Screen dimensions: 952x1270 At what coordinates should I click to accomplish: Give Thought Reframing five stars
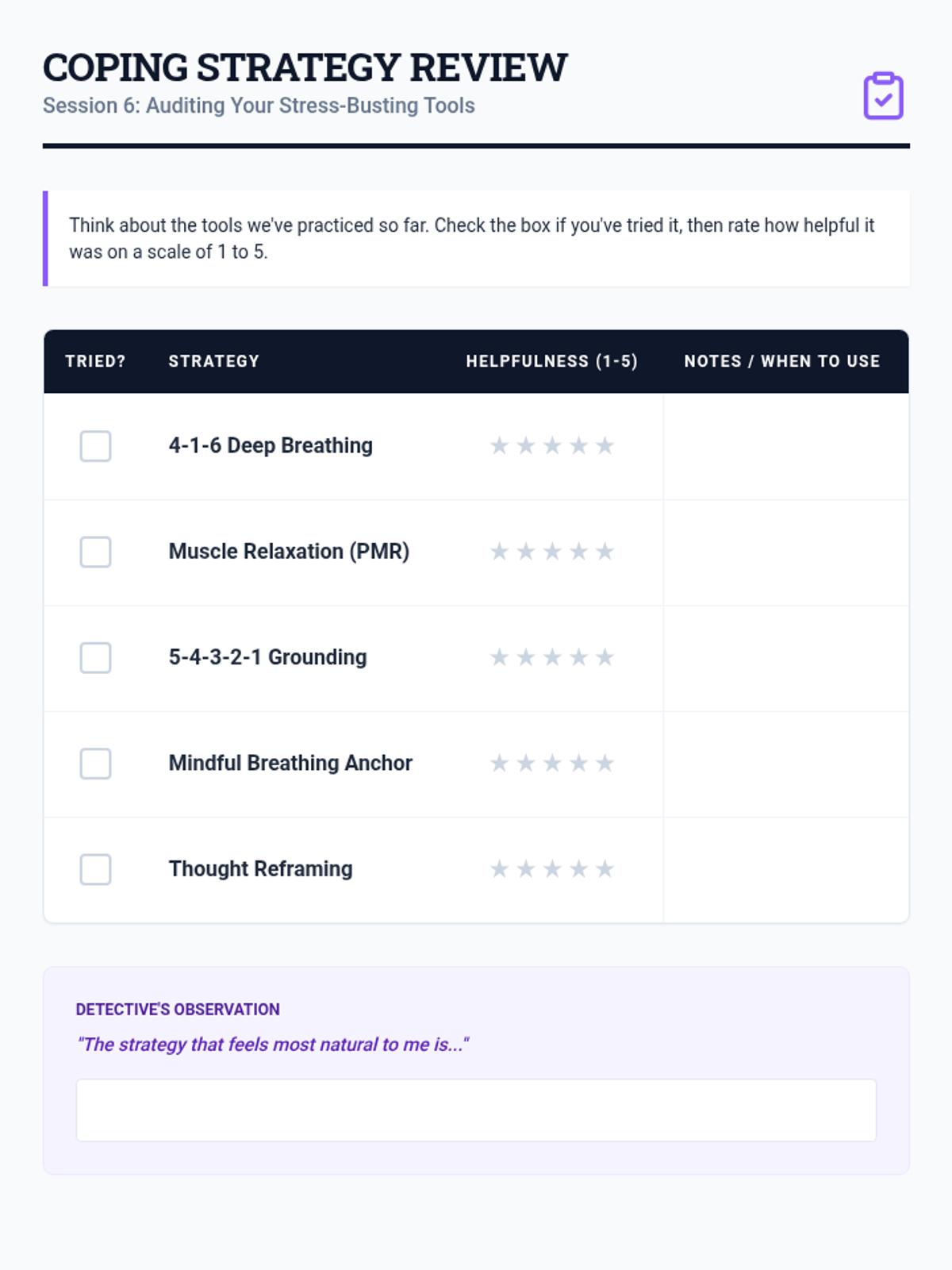[x=605, y=869]
